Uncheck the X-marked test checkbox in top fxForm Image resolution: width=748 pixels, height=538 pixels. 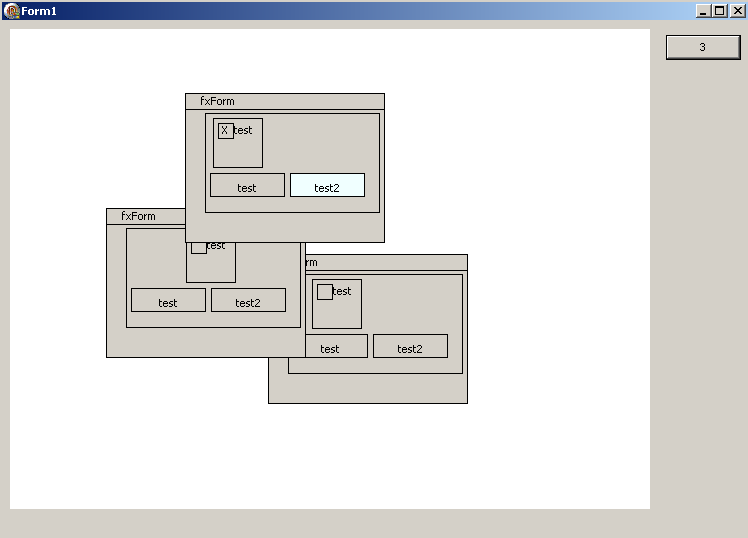226,131
